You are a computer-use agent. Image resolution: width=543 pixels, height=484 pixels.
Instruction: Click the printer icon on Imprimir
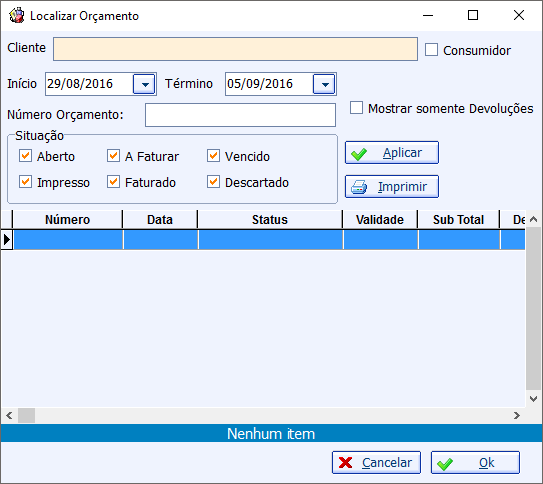coord(359,187)
